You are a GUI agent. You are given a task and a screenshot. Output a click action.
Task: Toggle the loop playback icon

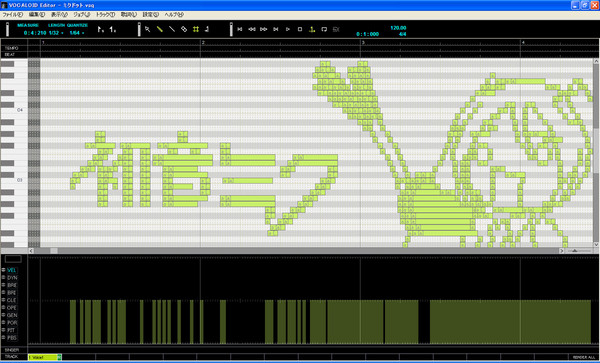click(x=324, y=29)
